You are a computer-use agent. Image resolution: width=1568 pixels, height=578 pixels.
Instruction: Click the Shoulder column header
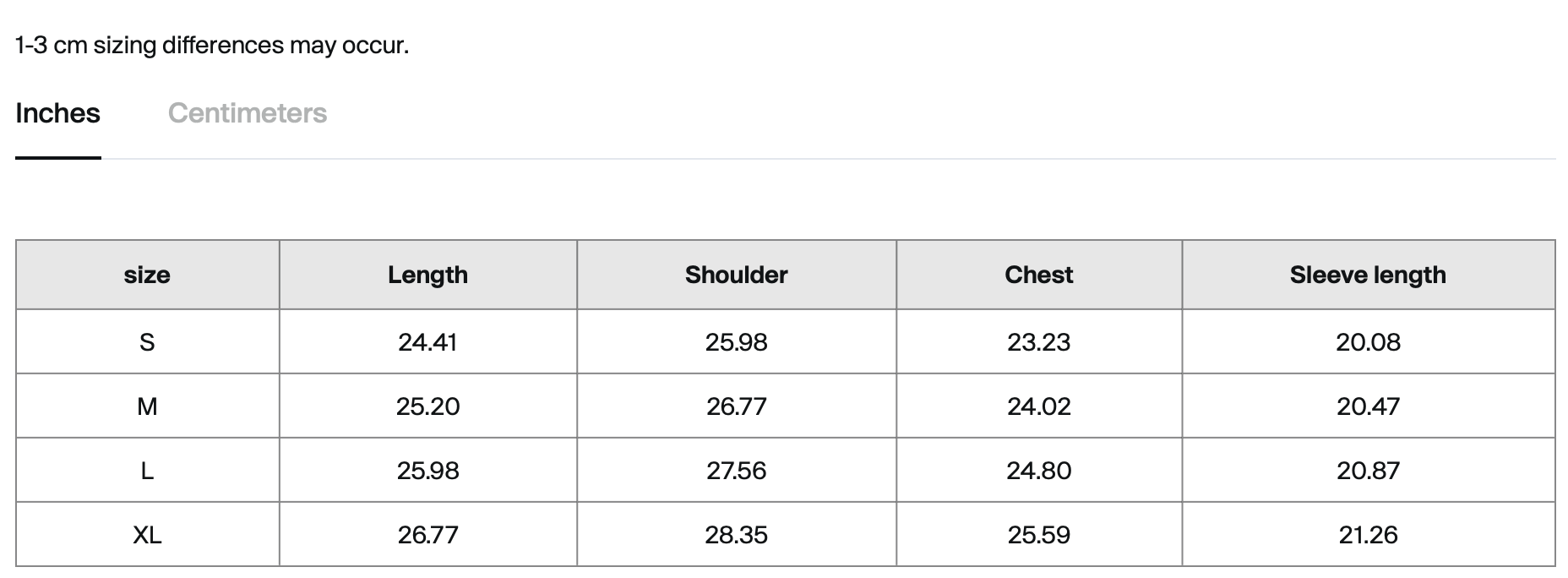(x=736, y=275)
